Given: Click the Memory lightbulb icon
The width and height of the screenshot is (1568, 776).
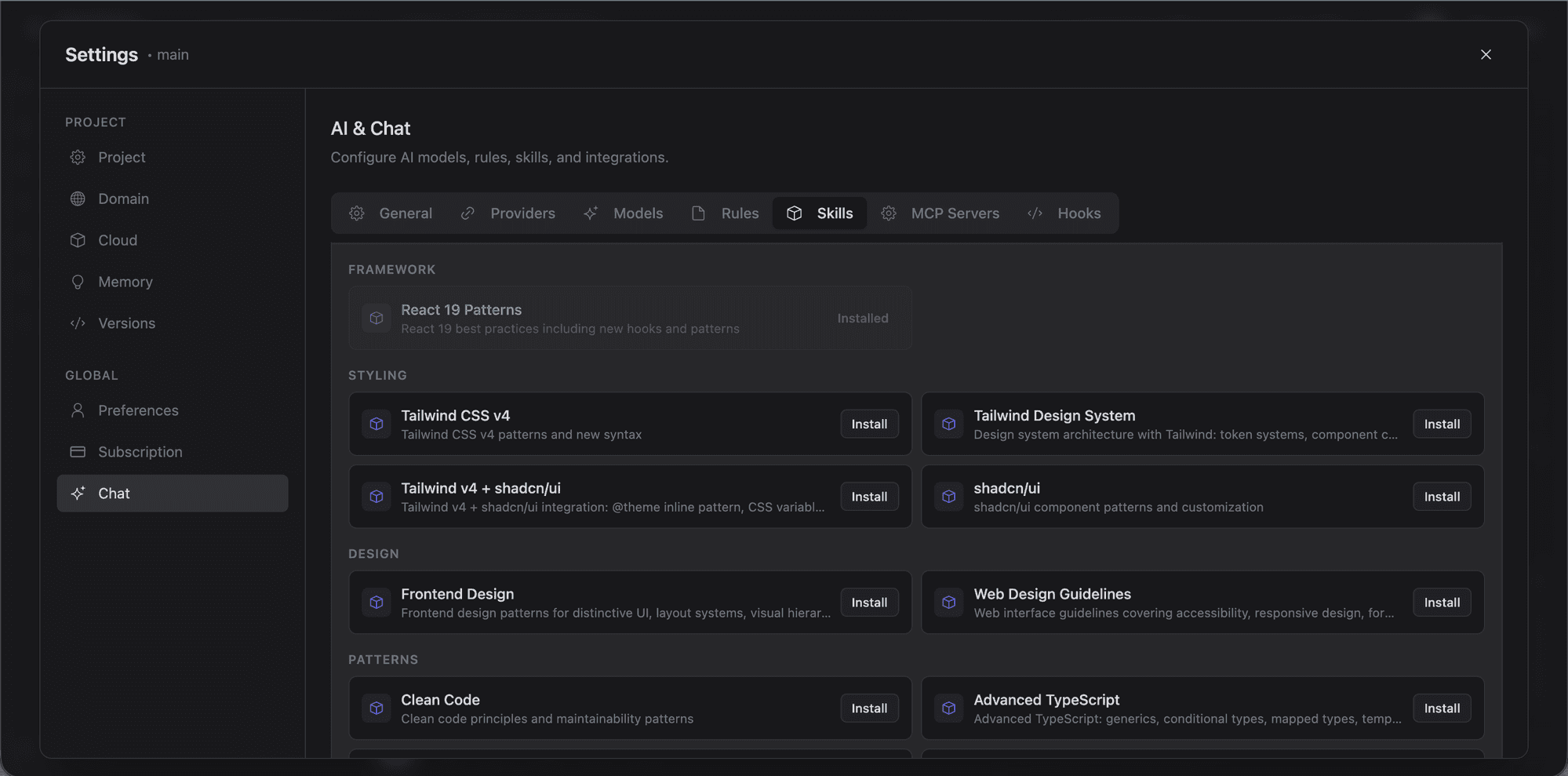Looking at the screenshot, I should (78, 282).
